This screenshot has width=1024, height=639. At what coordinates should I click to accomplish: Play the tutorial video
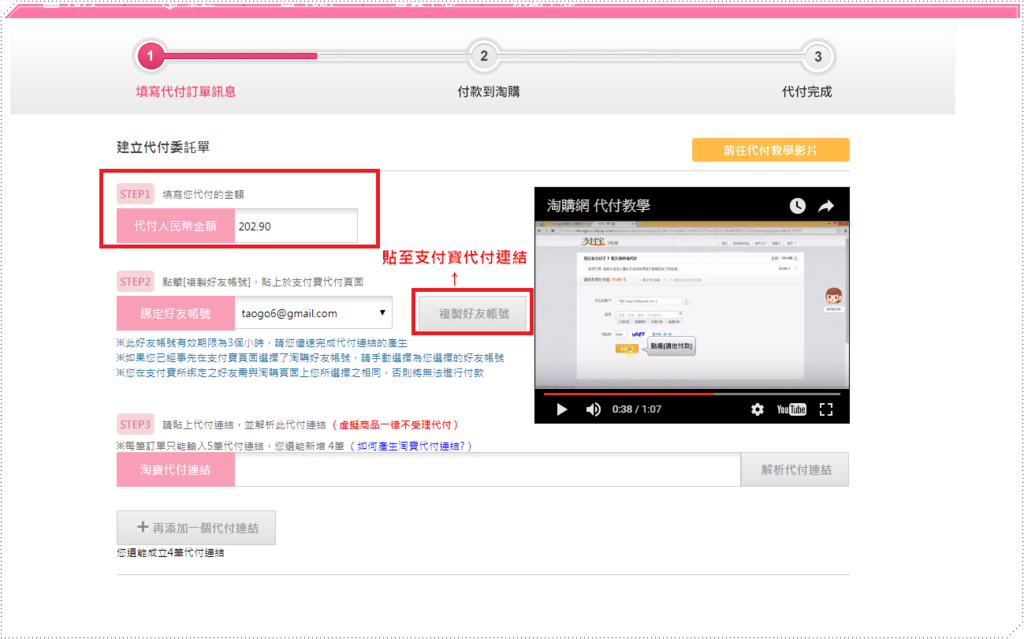[x=561, y=410]
